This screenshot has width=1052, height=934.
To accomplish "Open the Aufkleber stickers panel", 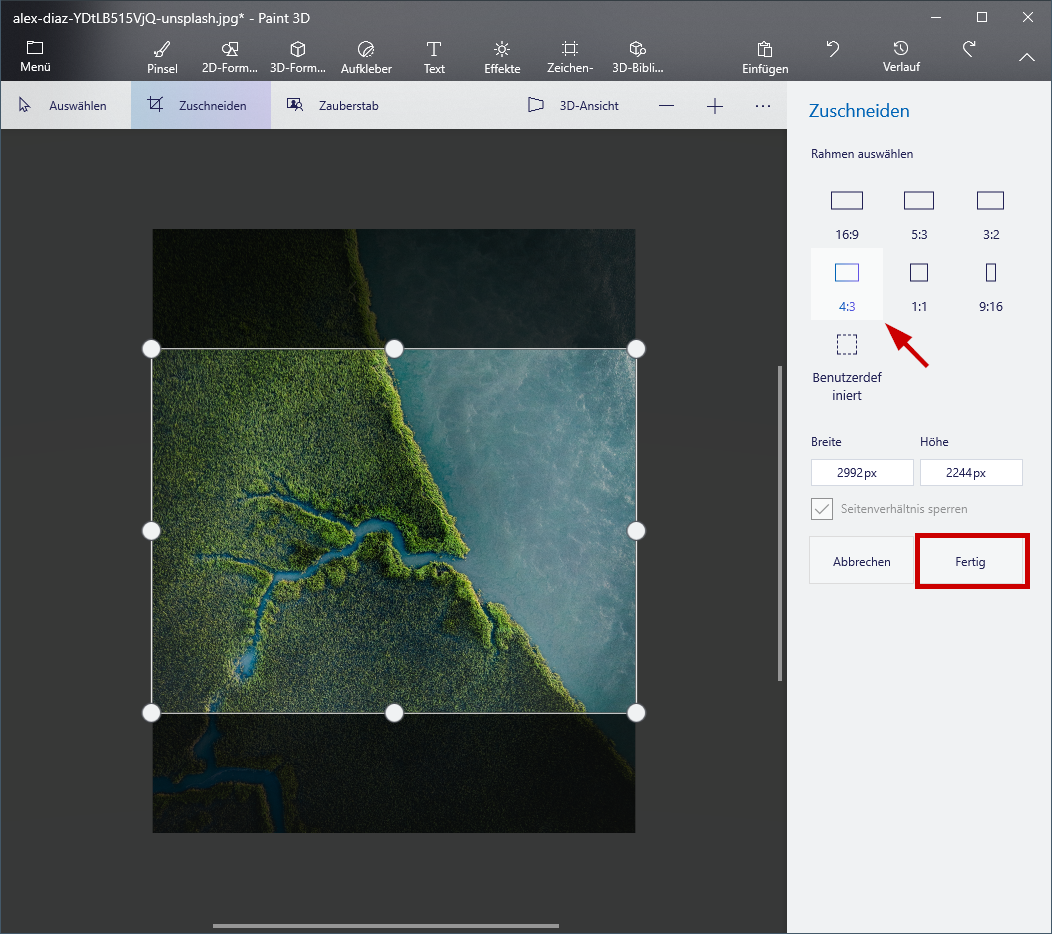I will pos(365,57).
